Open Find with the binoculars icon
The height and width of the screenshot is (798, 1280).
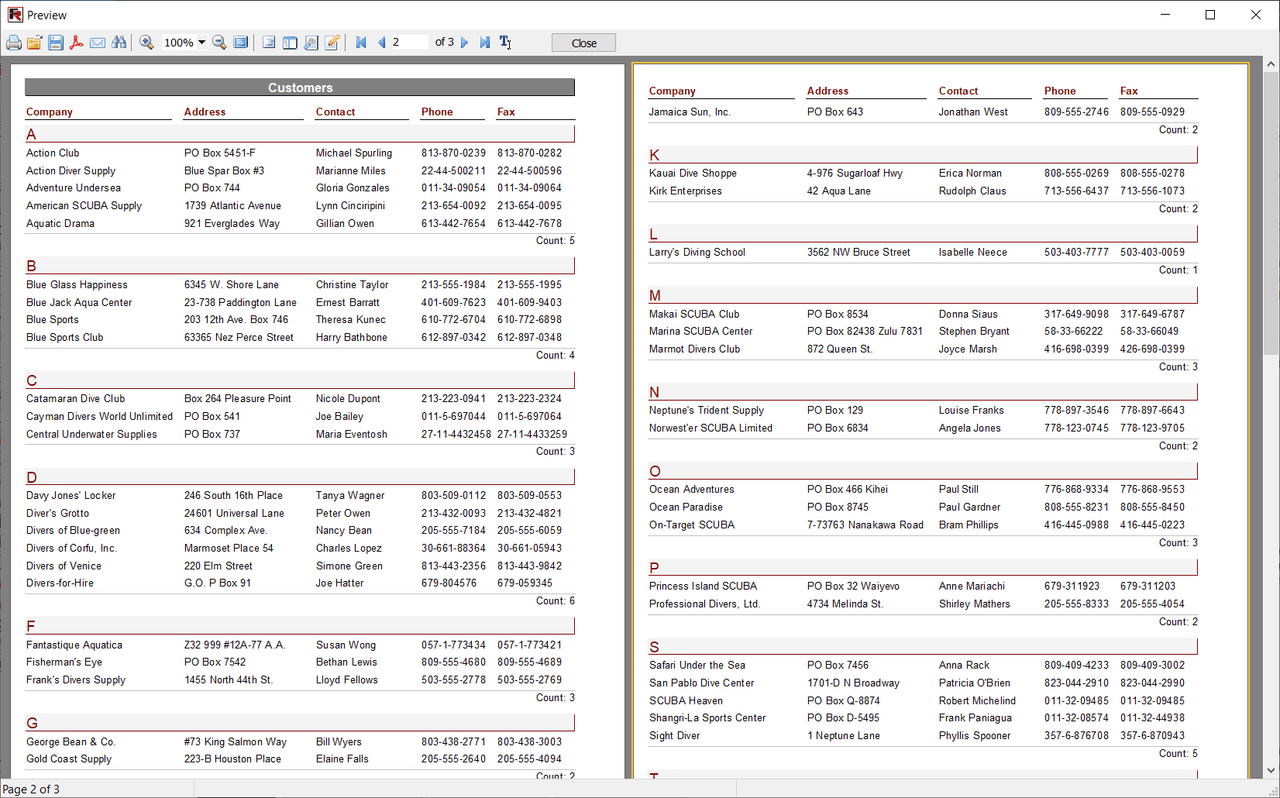point(120,43)
